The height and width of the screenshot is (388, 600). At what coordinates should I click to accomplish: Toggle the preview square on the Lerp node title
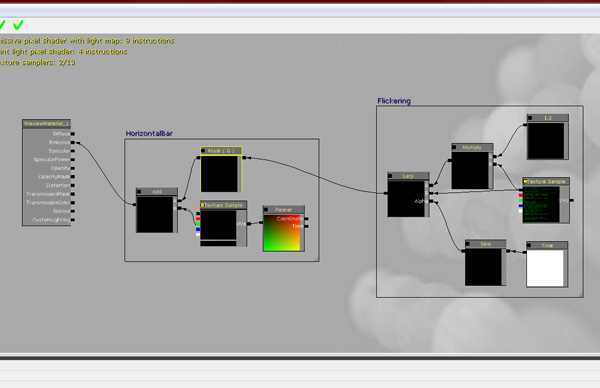coord(390,176)
